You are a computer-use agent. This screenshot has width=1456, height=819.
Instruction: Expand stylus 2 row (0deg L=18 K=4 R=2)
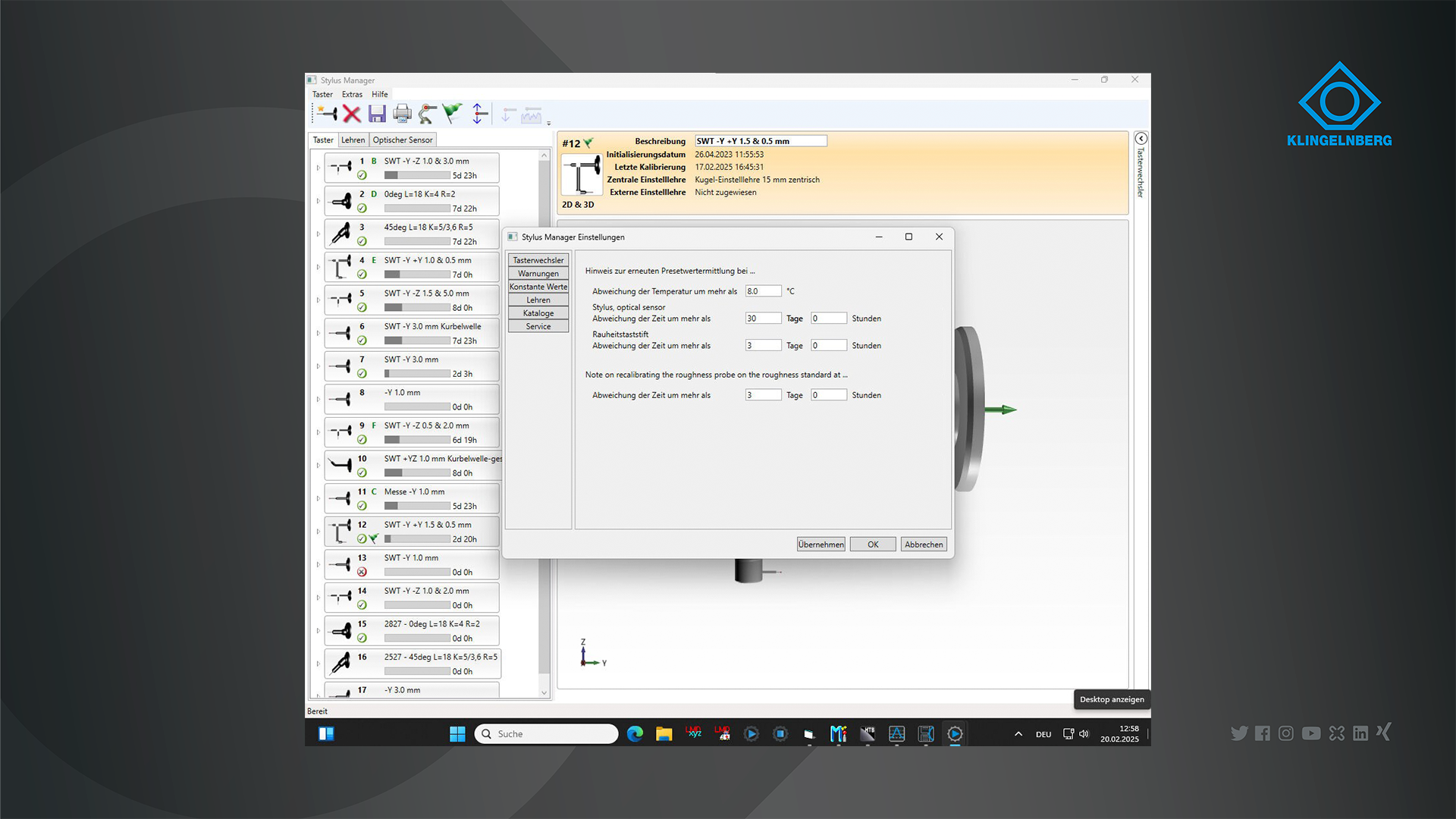tap(318, 201)
